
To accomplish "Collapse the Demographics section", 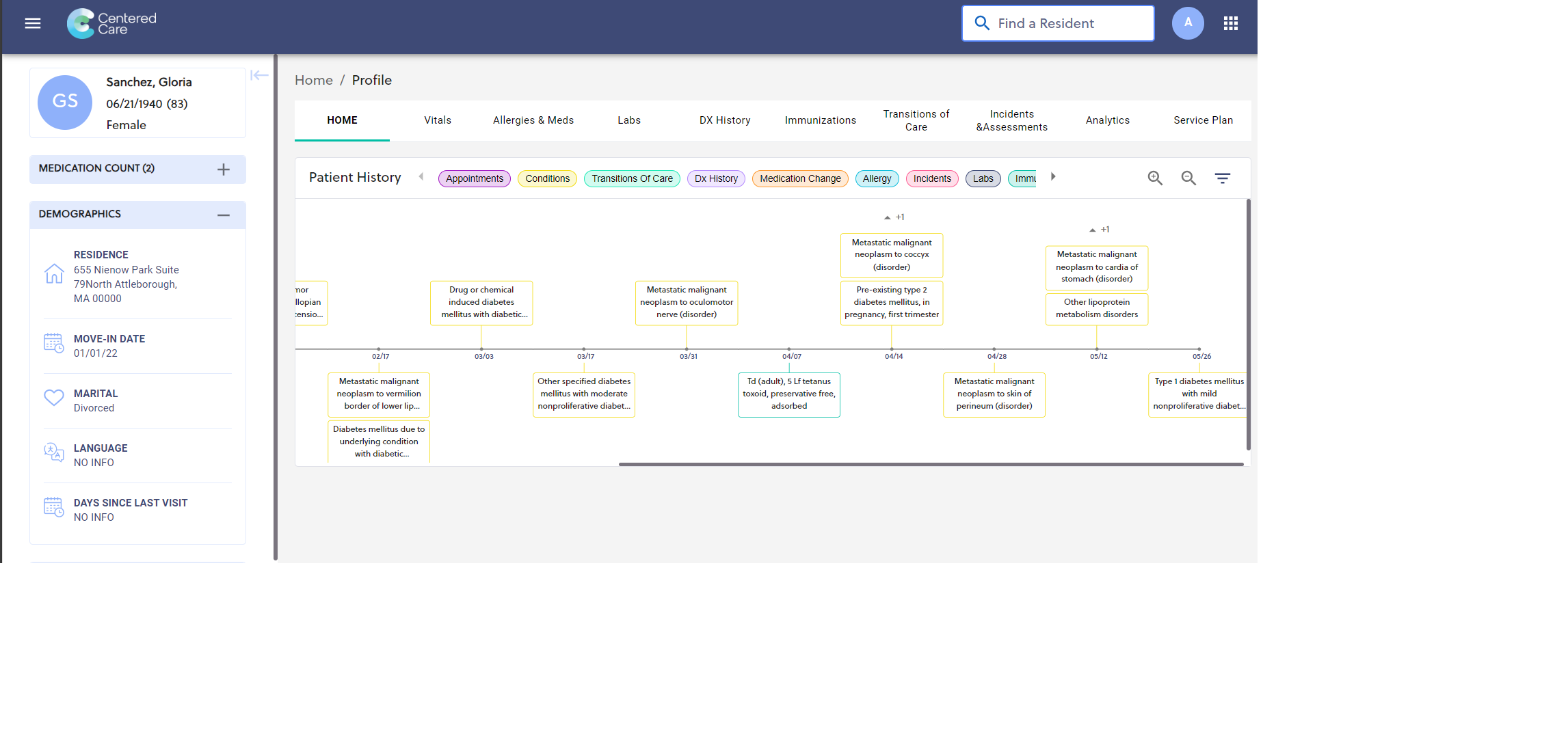I will (x=224, y=215).
